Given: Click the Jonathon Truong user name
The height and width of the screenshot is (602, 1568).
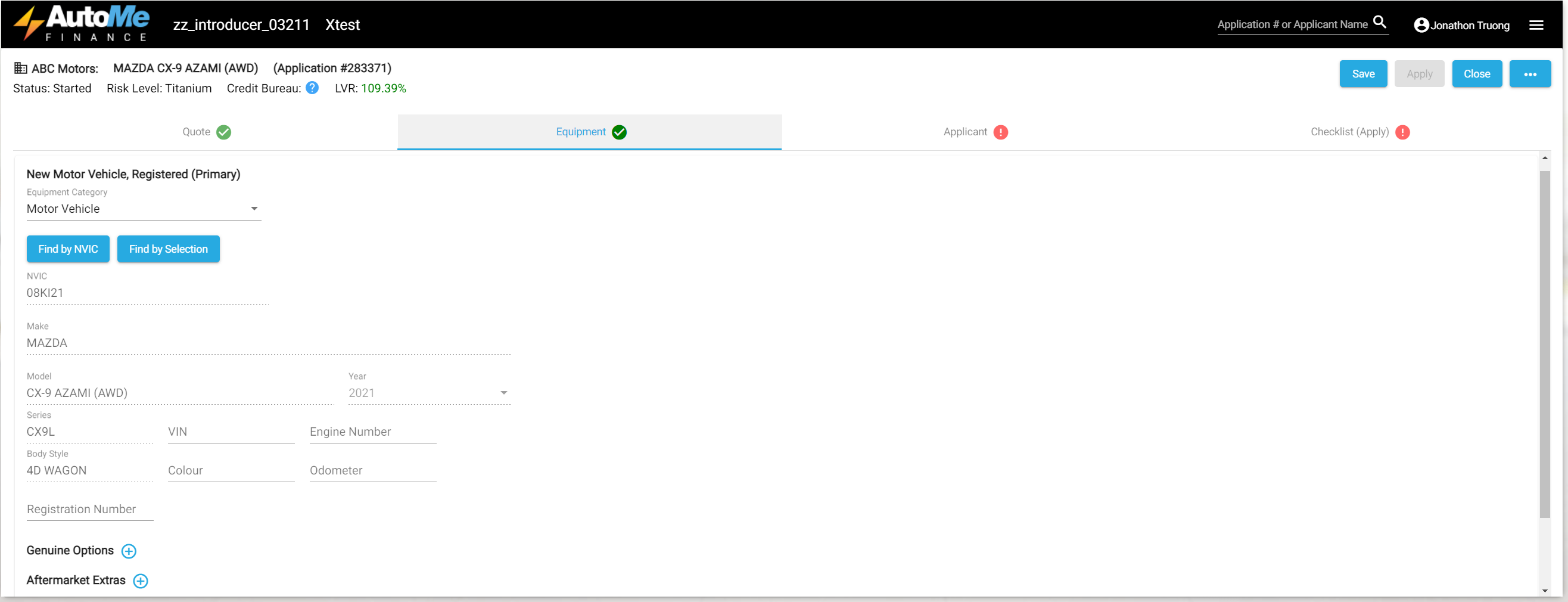Looking at the screenshot, I should pos(1469,26).
